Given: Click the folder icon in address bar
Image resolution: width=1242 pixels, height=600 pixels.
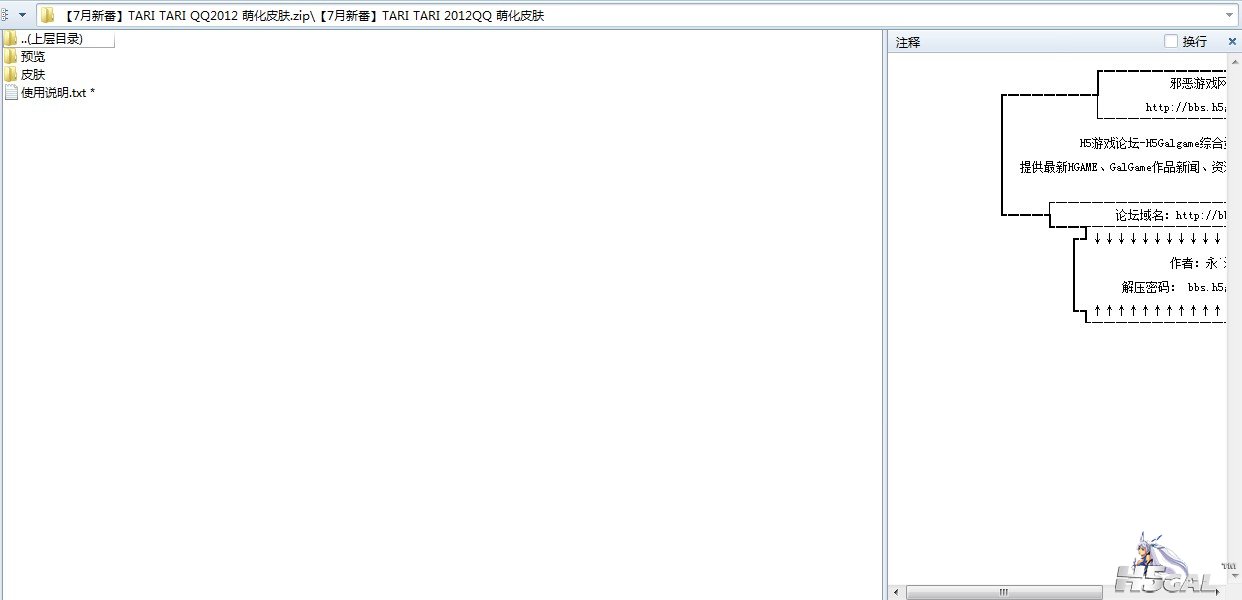Looking at the screenshot, I should (x=47, y=15).
